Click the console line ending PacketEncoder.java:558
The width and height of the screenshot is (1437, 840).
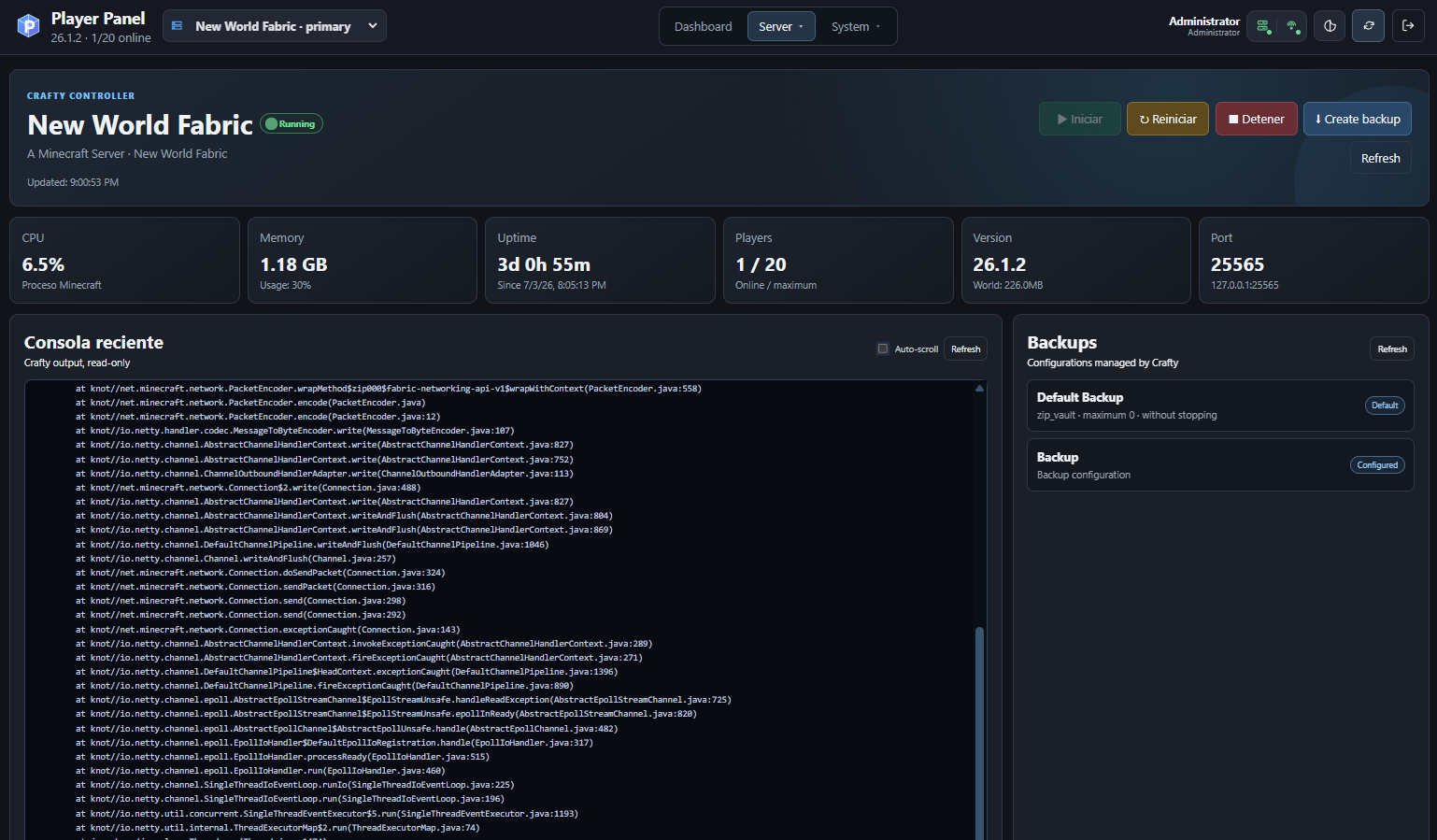(x=389, y=388)
